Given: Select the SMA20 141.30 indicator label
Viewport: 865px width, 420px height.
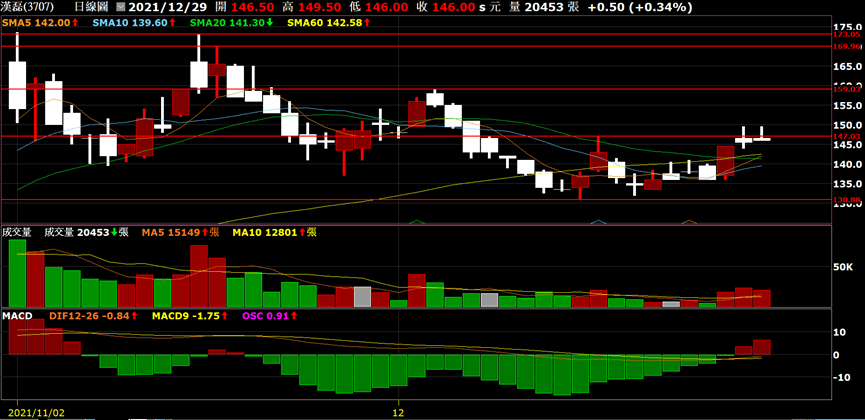Looking at the screenshot, I should [x=231, y=23].
